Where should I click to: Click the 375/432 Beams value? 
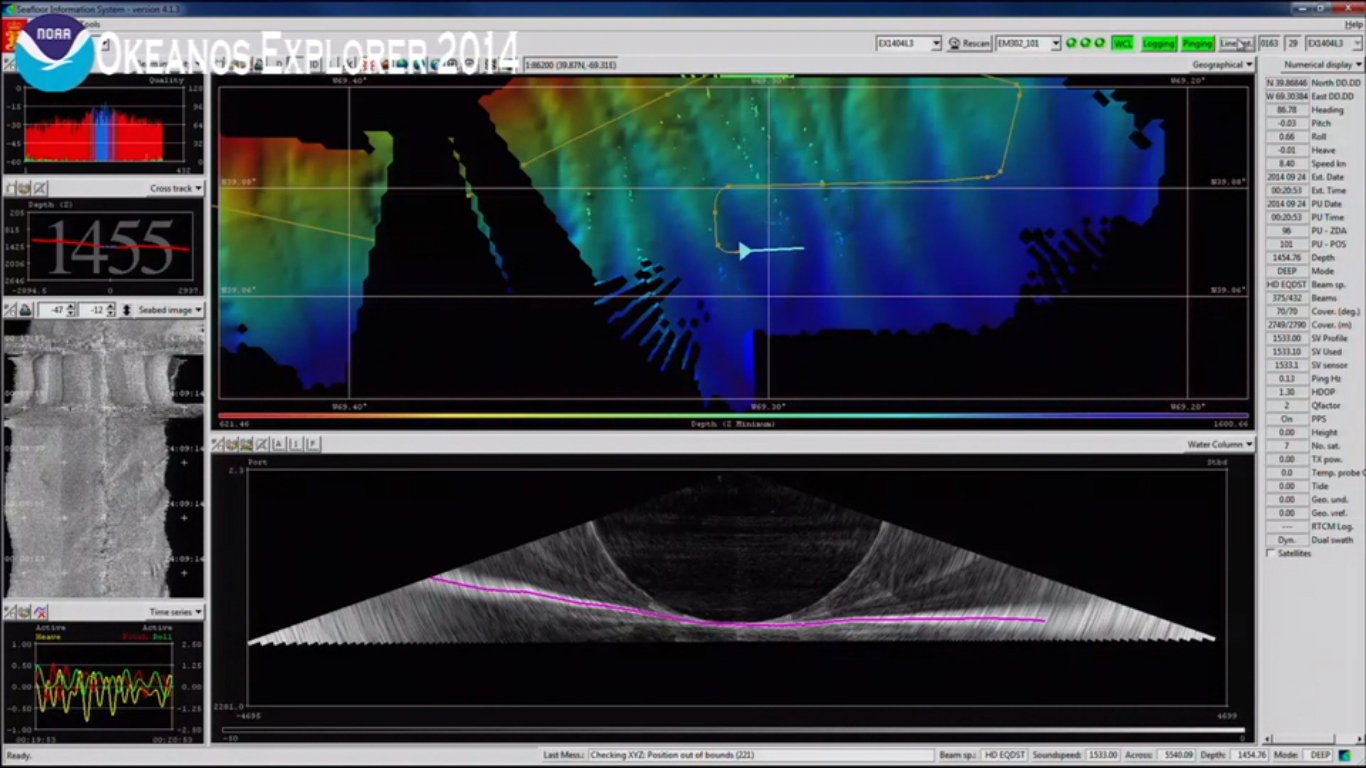[x=1287, y=298]
